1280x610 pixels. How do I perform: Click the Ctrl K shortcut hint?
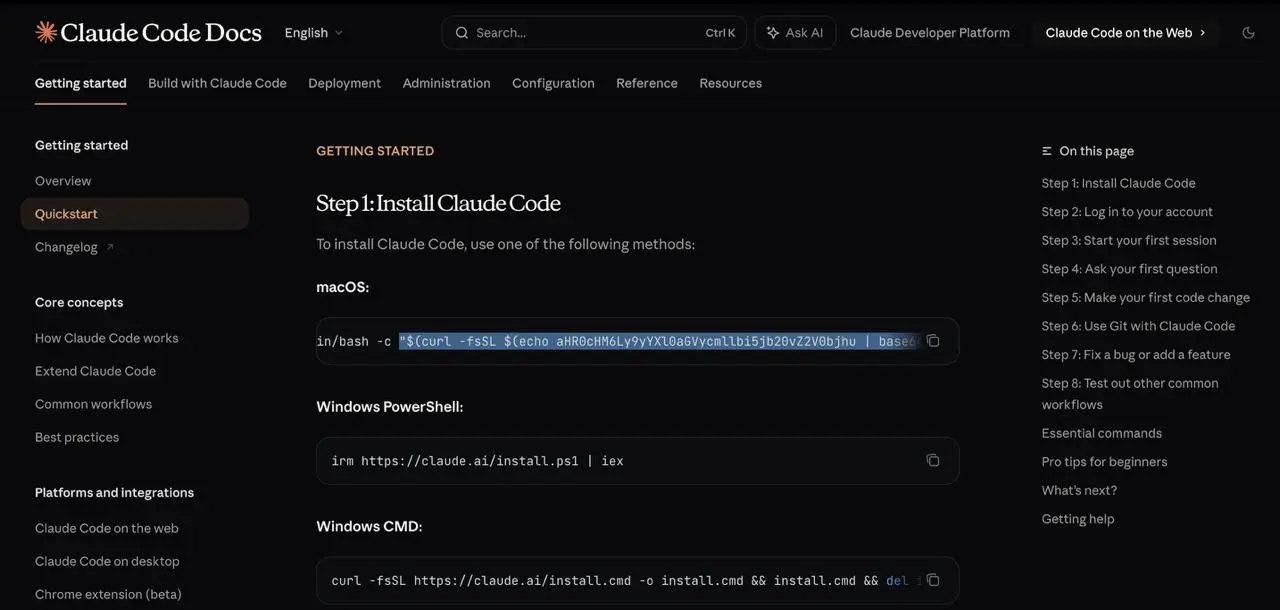coord(720,33)
